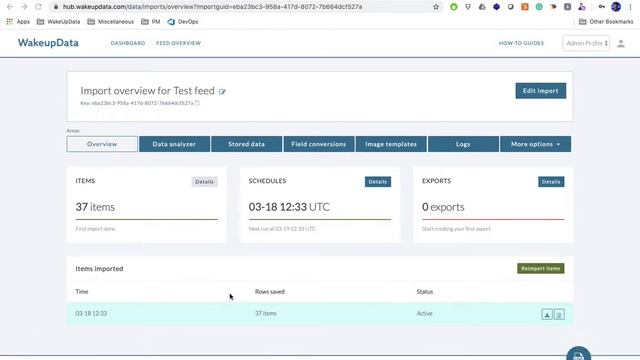
Task: Click the green circle extension icon
Action: point(453,7)
